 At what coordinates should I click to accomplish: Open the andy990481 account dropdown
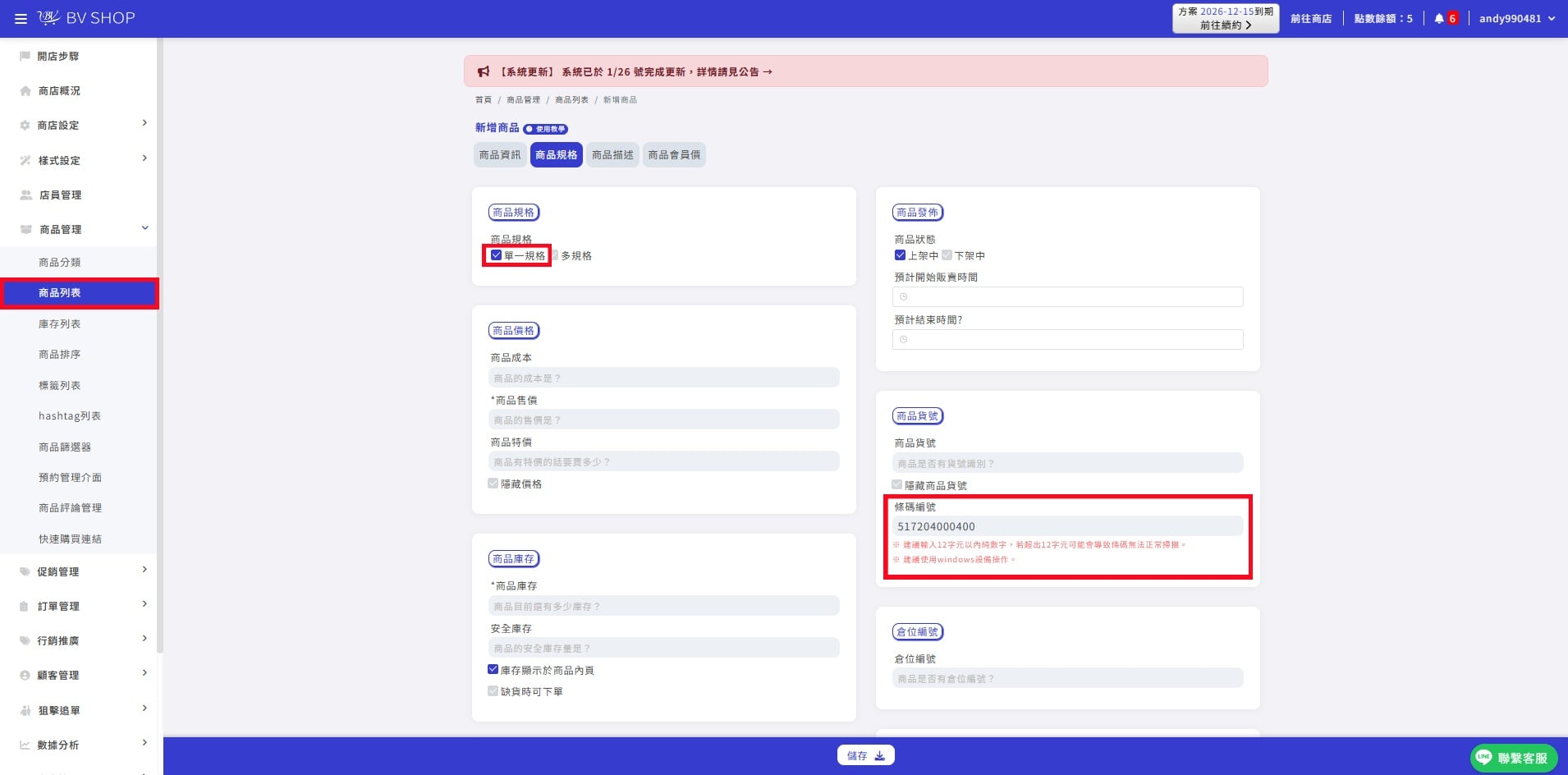point(1517,18)
